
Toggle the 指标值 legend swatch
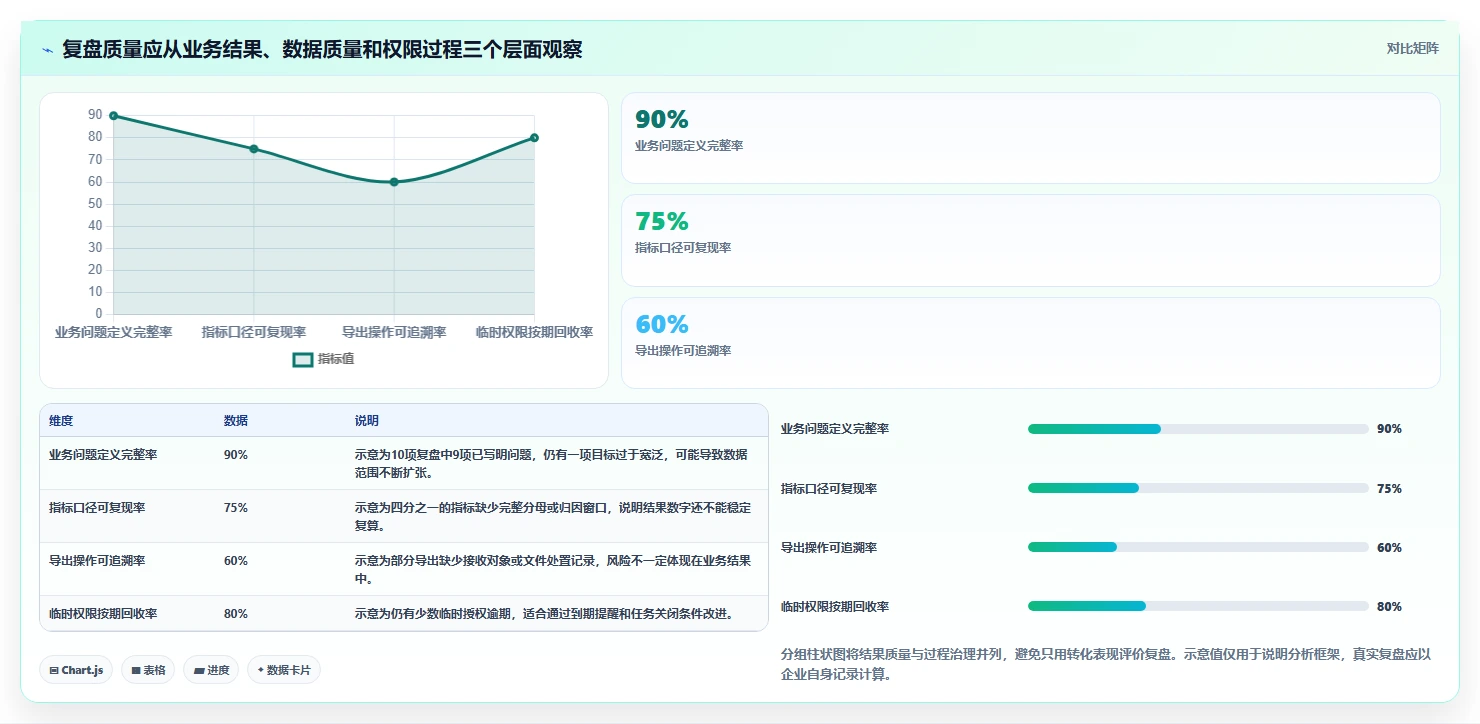303,359
